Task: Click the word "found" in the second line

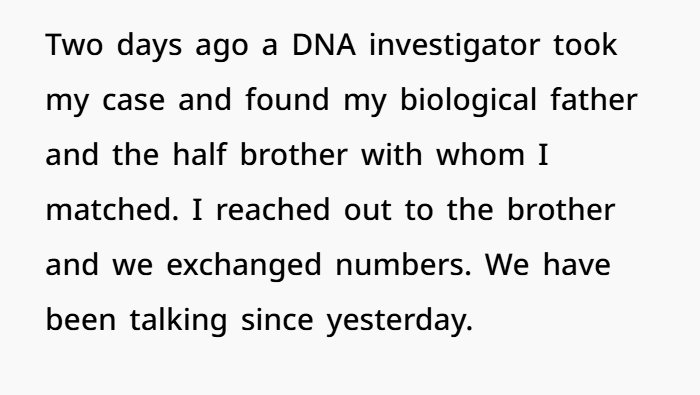Action: (288, 100)
